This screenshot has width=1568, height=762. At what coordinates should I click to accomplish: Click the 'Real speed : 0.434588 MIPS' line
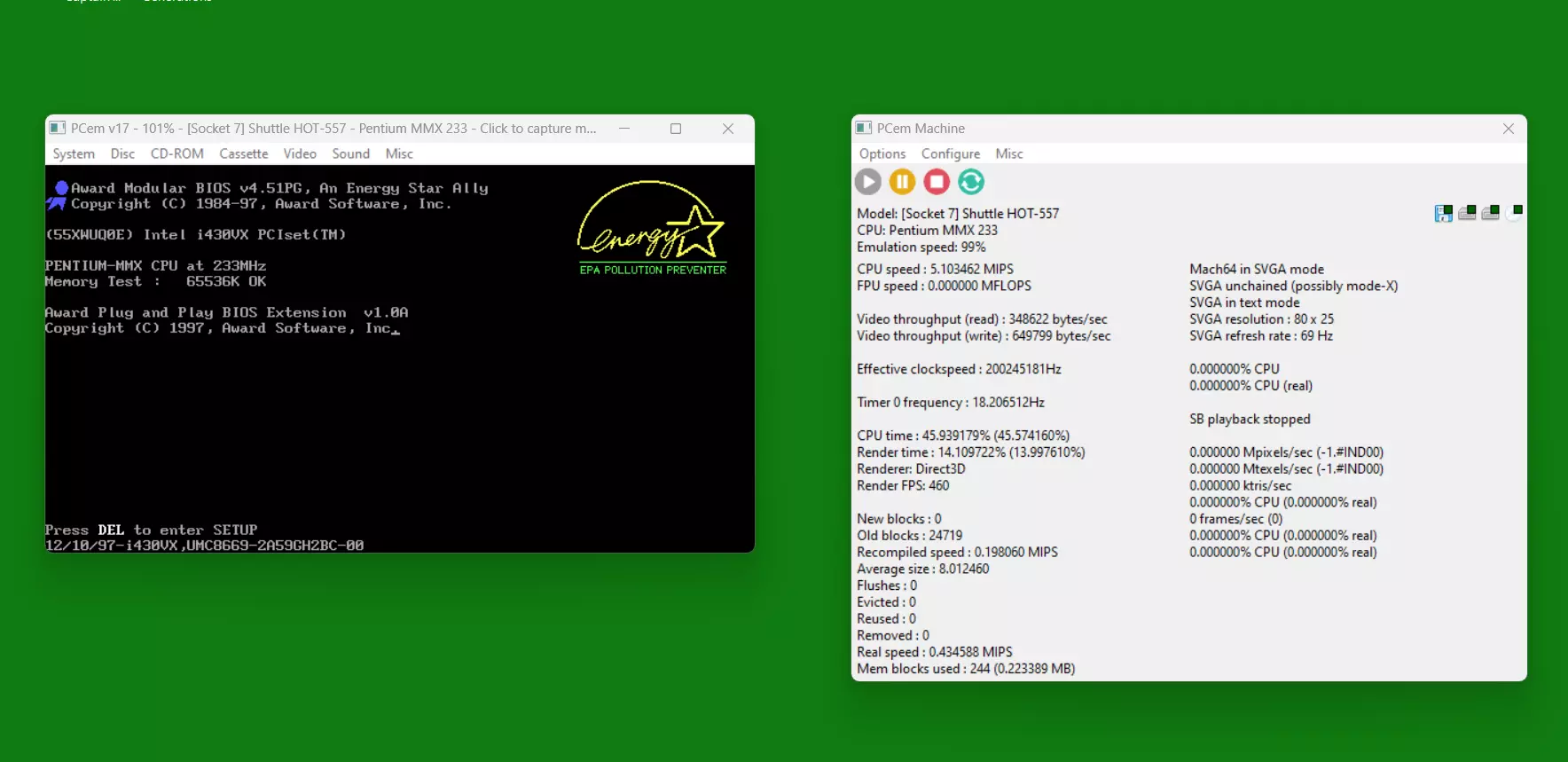click(x=934, y=652)
